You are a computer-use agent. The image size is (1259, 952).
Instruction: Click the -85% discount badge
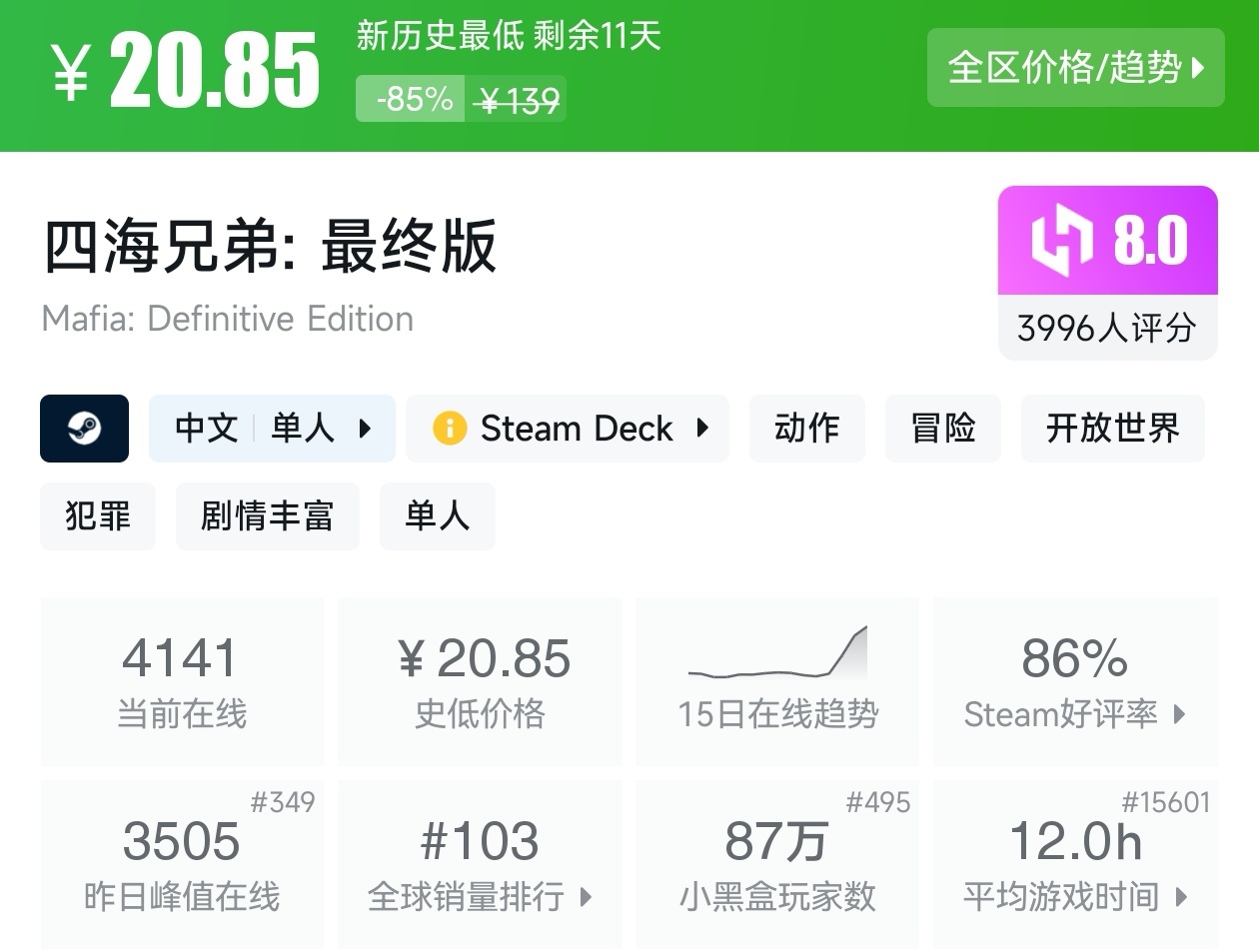coord(411,99)
